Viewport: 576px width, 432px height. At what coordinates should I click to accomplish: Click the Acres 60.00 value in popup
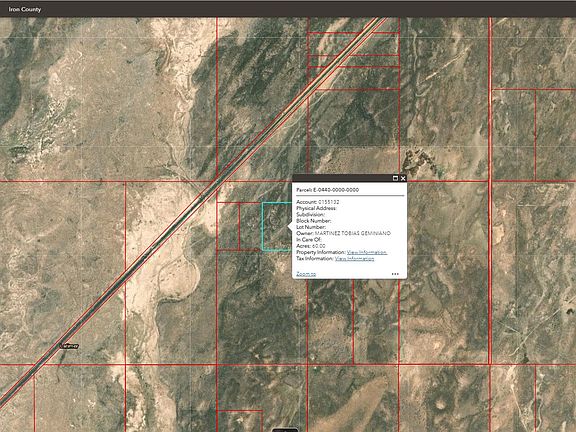318,246
